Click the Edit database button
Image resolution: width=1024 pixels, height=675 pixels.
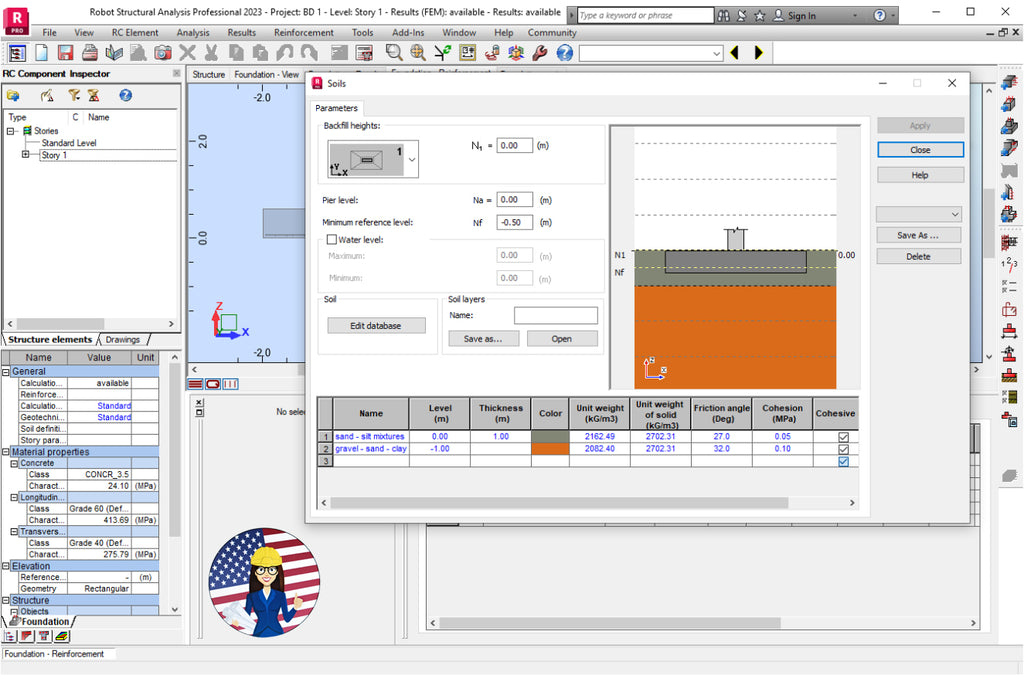click(x=376, y=326)
